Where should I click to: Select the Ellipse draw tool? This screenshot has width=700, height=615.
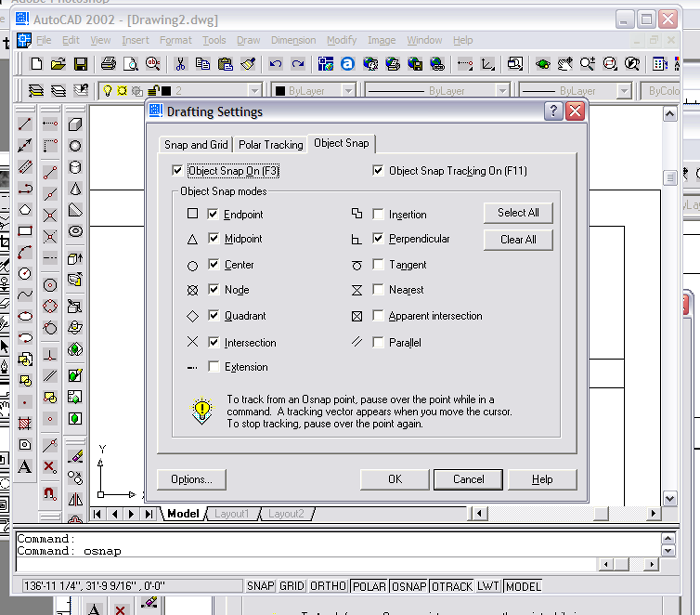(25, 316)
